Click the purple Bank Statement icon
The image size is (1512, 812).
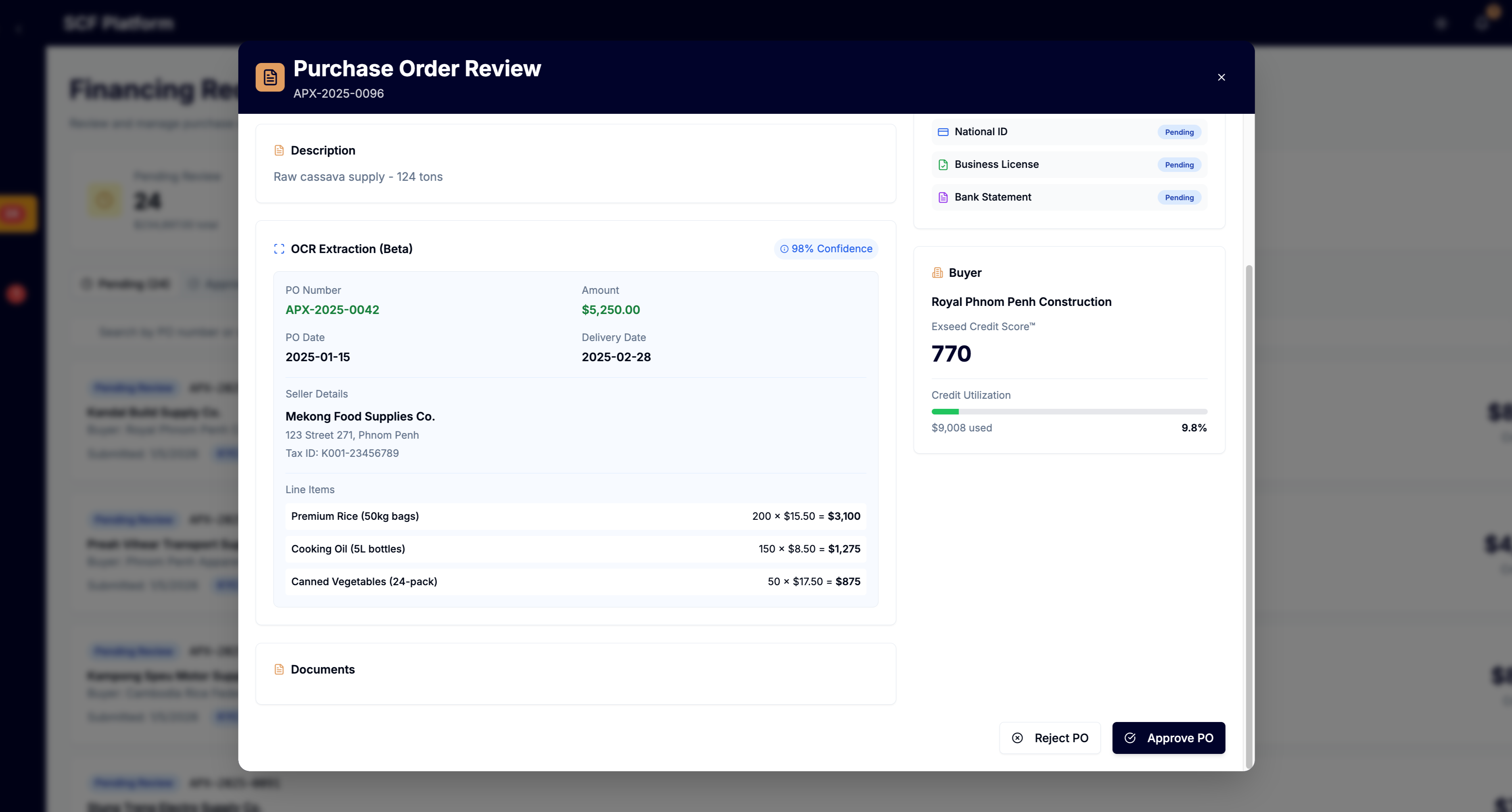[943, 197]
